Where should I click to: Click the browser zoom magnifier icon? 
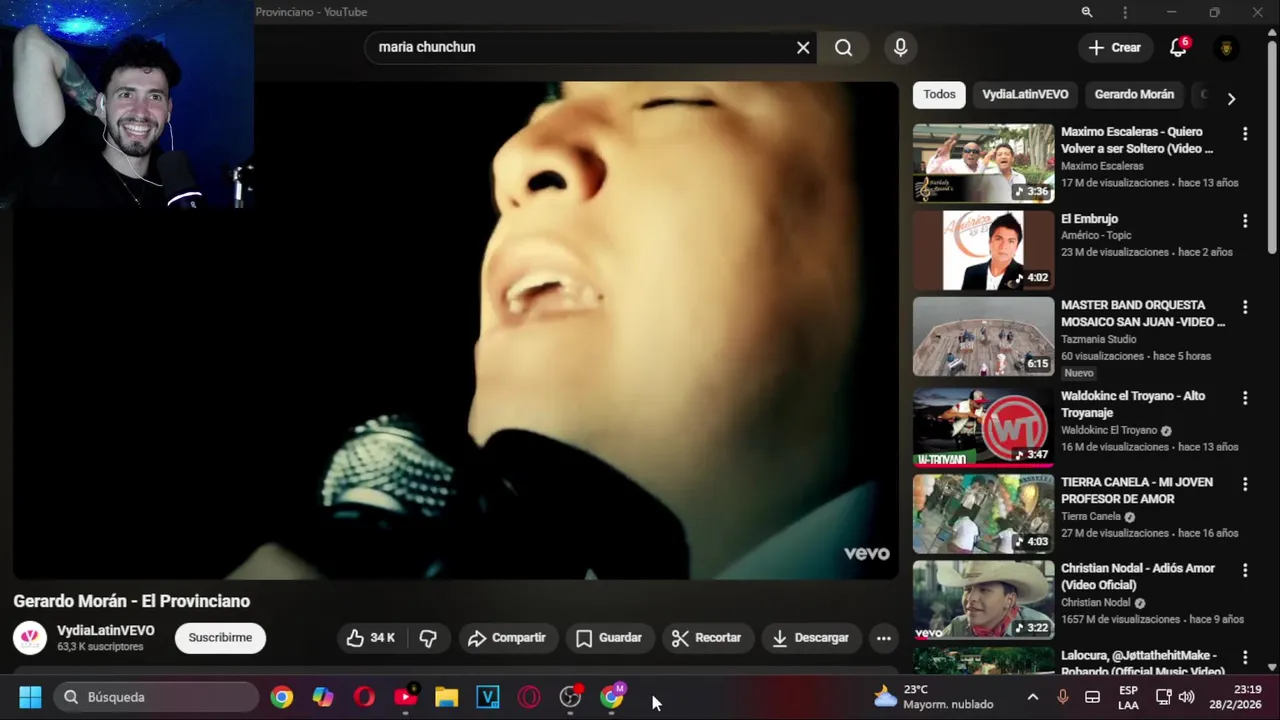point(1087,12)
